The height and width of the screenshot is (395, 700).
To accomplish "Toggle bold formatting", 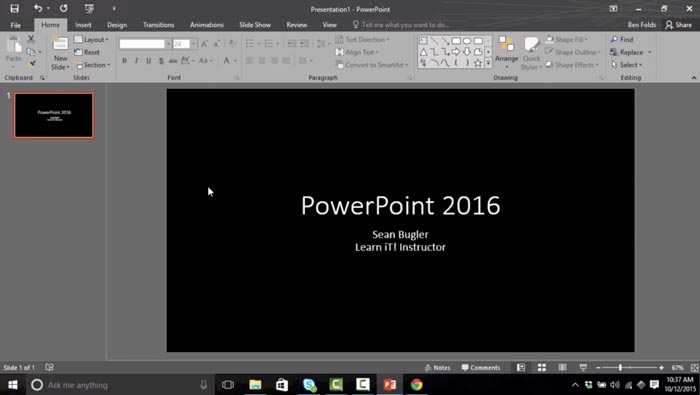I will tap(125, 61).
